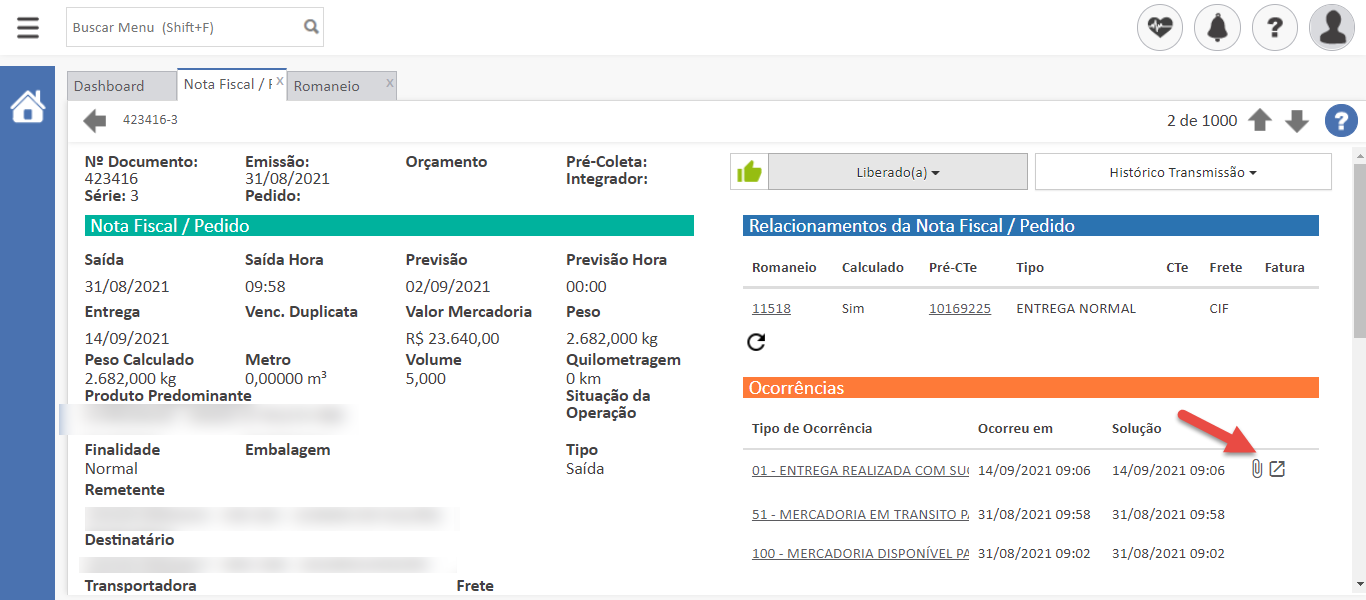Expand the Histórico Transmissão dropdown
The image size is (1366, 600).
(x=1182, y=172)
